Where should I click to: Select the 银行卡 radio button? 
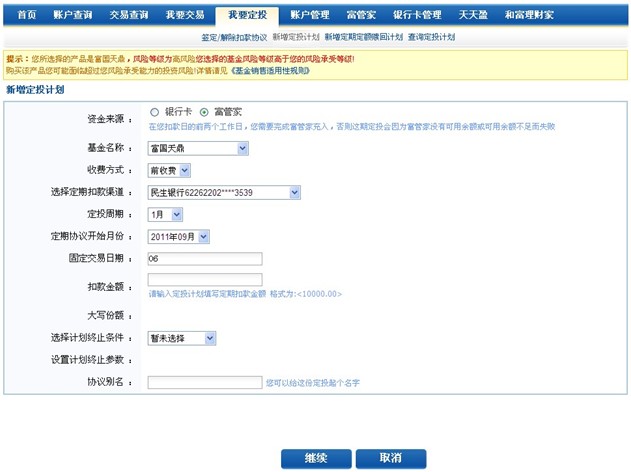[154, 112]
